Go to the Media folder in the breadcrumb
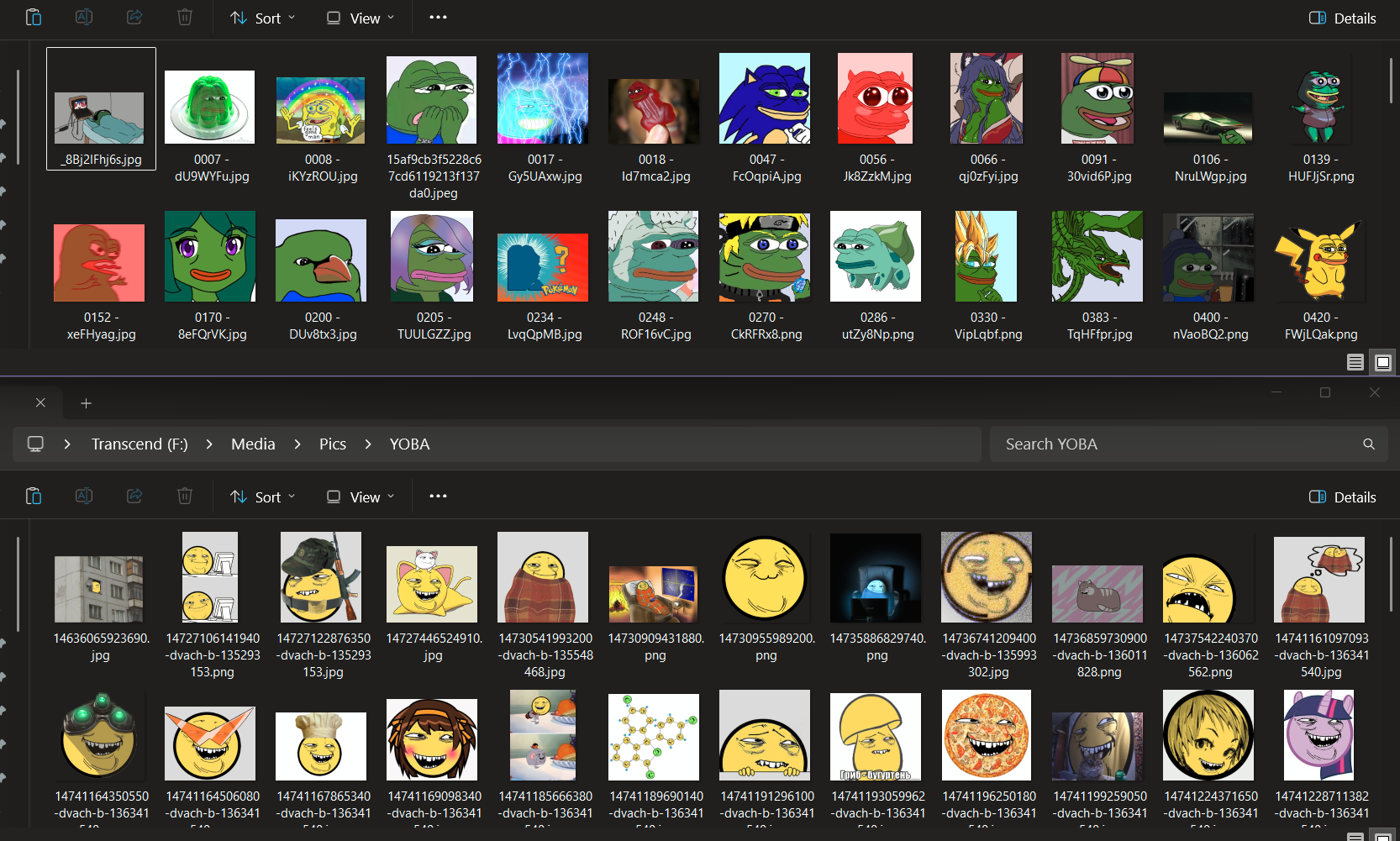1400x841 pixels. 253,444
